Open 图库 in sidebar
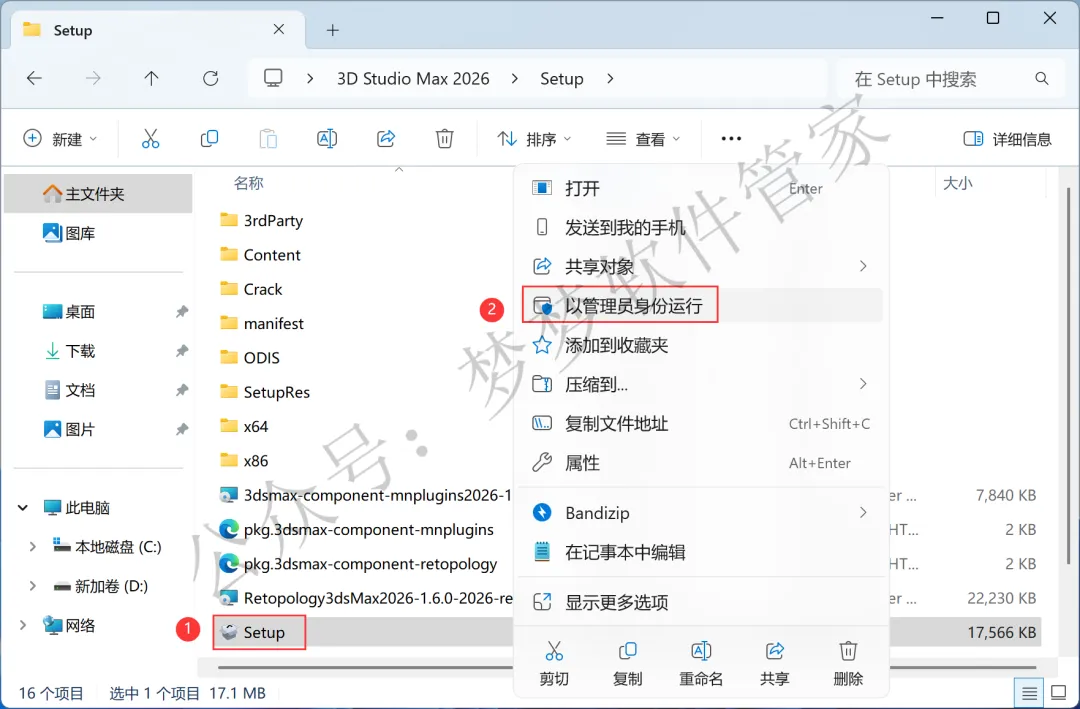Viewport: 1080px width, 709px height. [x=98, y=233]
